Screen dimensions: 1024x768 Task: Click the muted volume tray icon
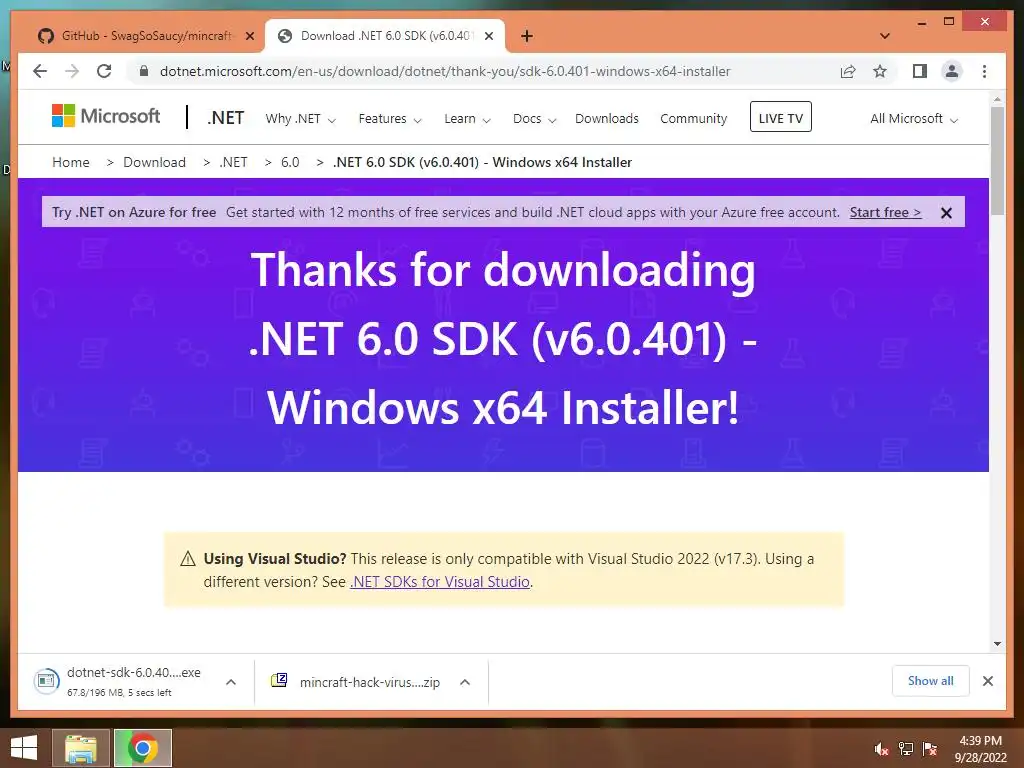(882, 749)
